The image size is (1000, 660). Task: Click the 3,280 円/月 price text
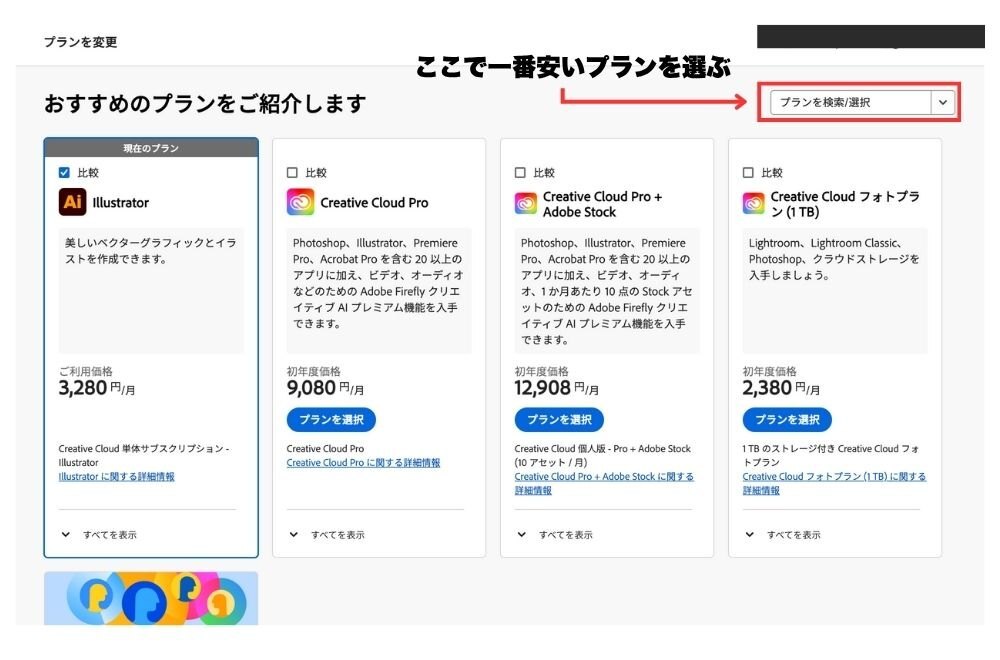[x=97, y=388]
